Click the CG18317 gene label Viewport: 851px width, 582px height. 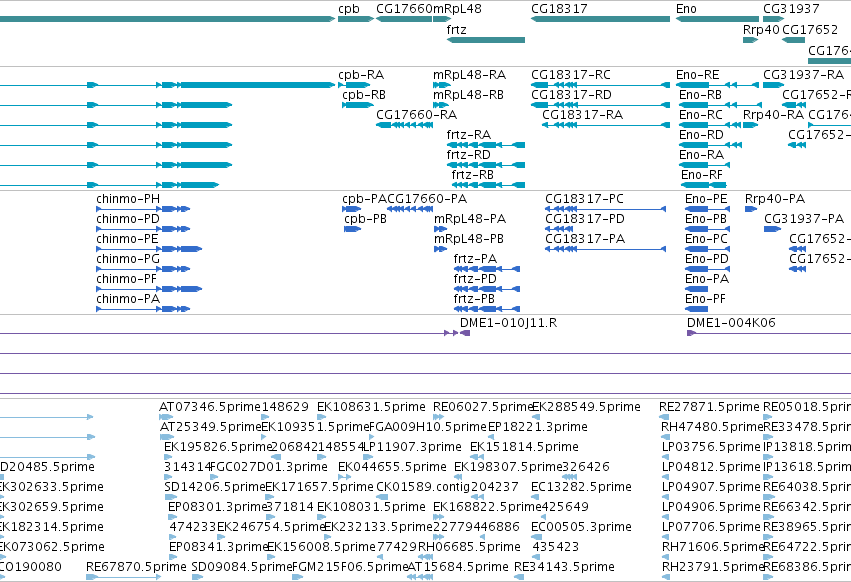(559, 9)
